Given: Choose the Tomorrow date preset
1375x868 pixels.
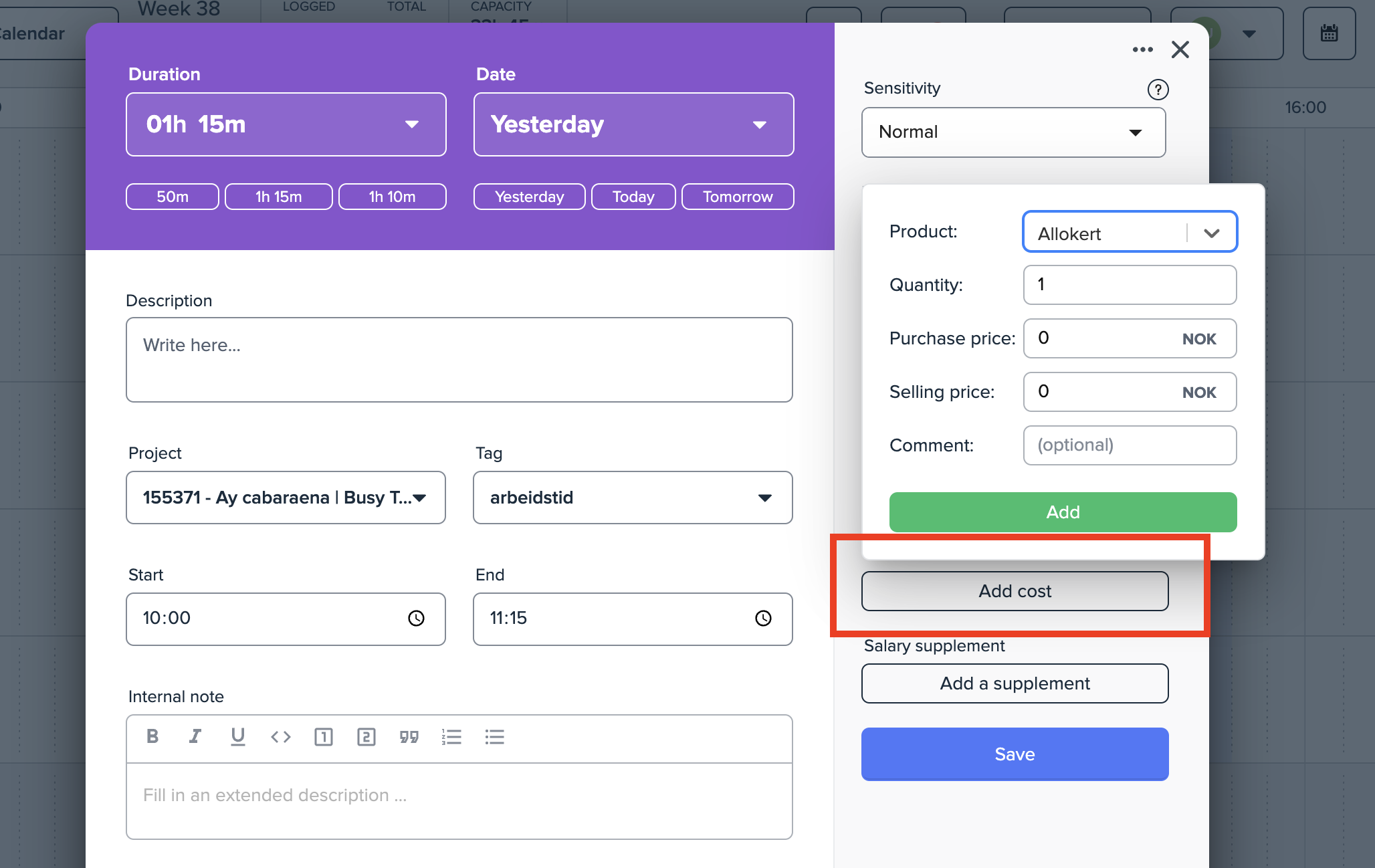Looking at the screenshot, I should coord(737,197).
